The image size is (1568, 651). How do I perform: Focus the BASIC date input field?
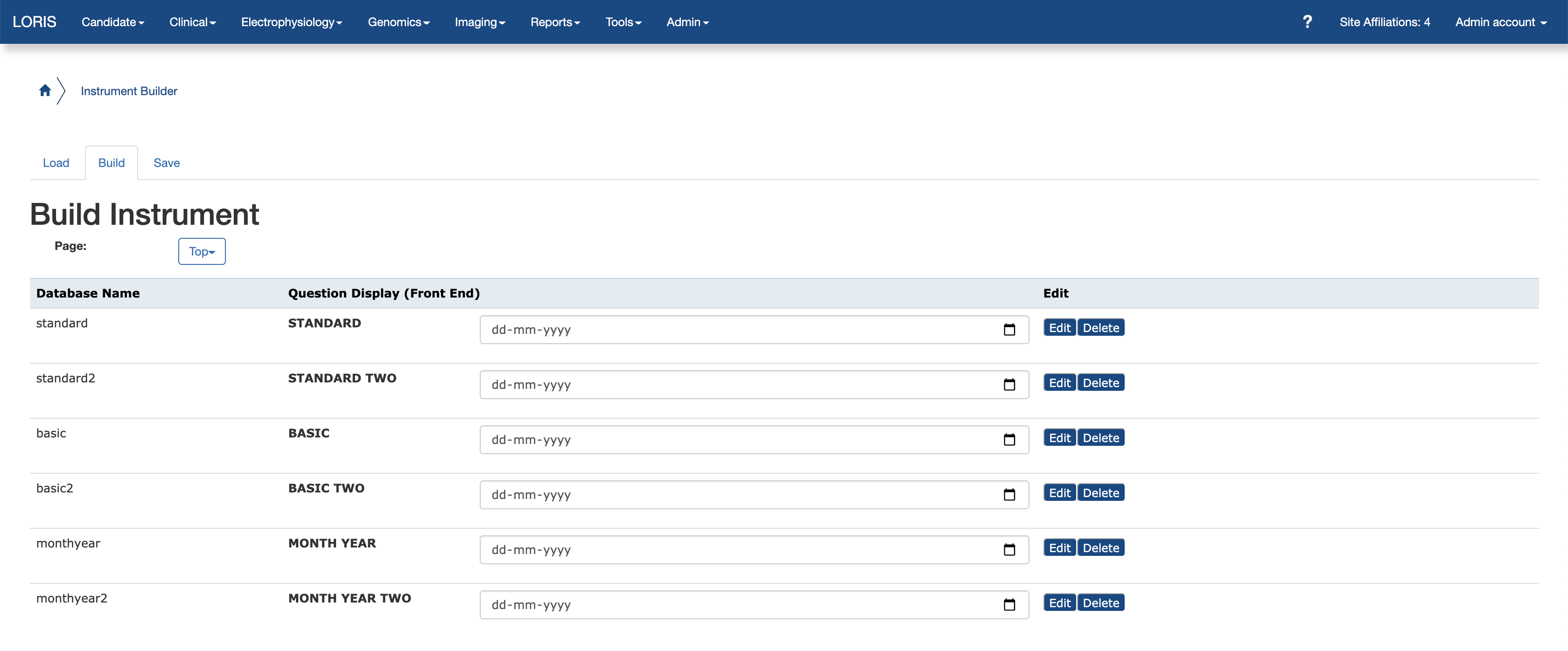(754, 440)
